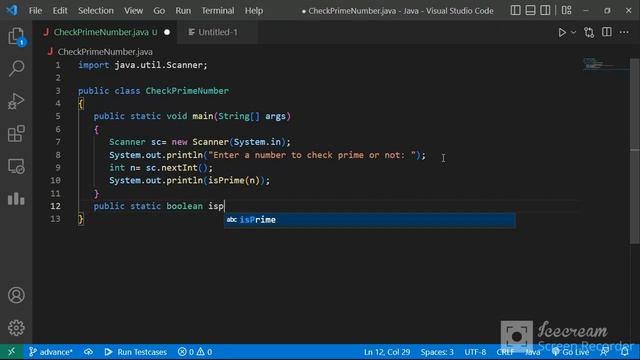640x360 pixels.
Task: Open the editor More Actions ellipsis
Action: pyautogui.click(x=624, y=32)
